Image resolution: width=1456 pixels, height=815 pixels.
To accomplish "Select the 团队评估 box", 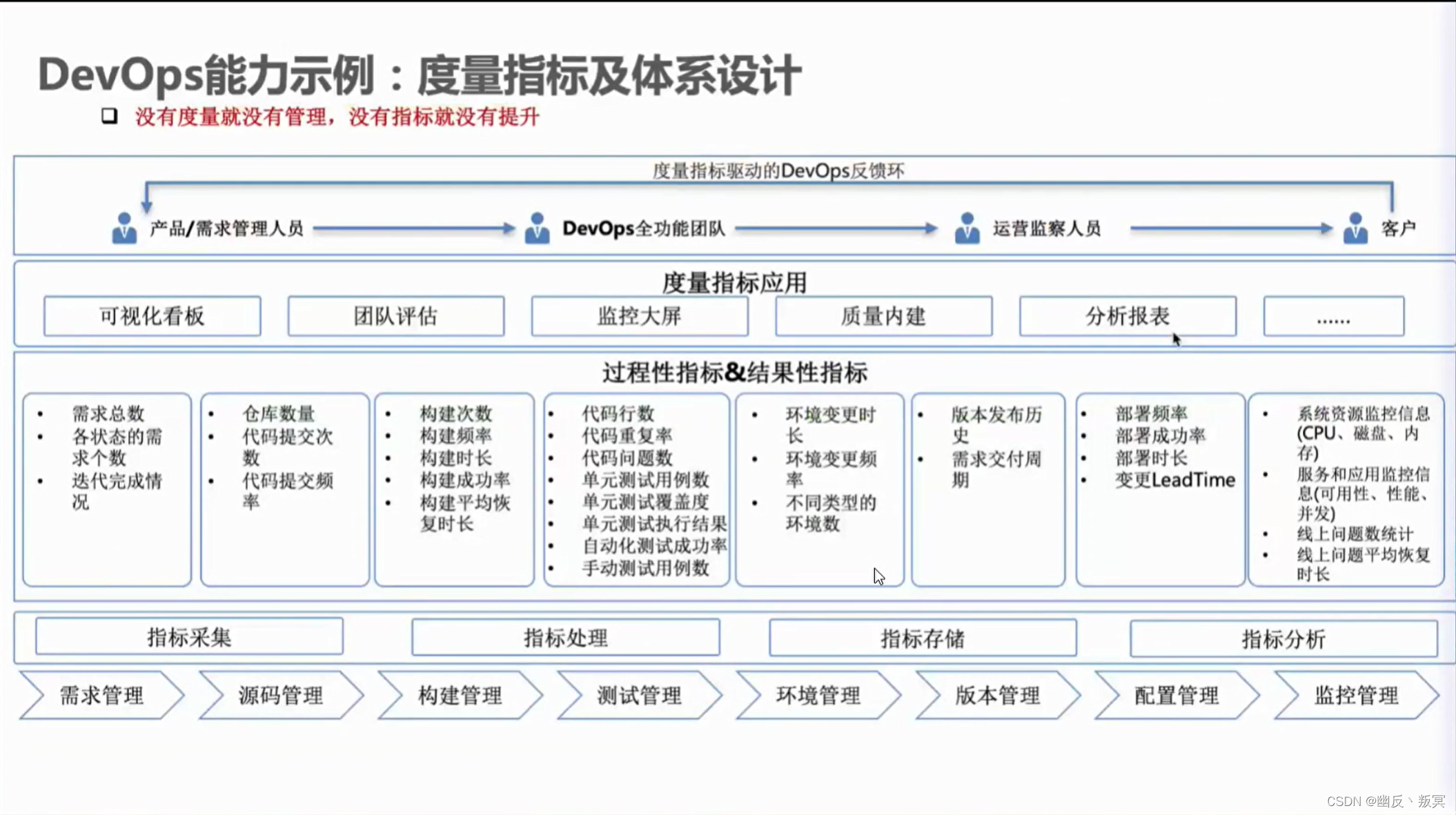I will pyautogui.click(x=395, y=317).
